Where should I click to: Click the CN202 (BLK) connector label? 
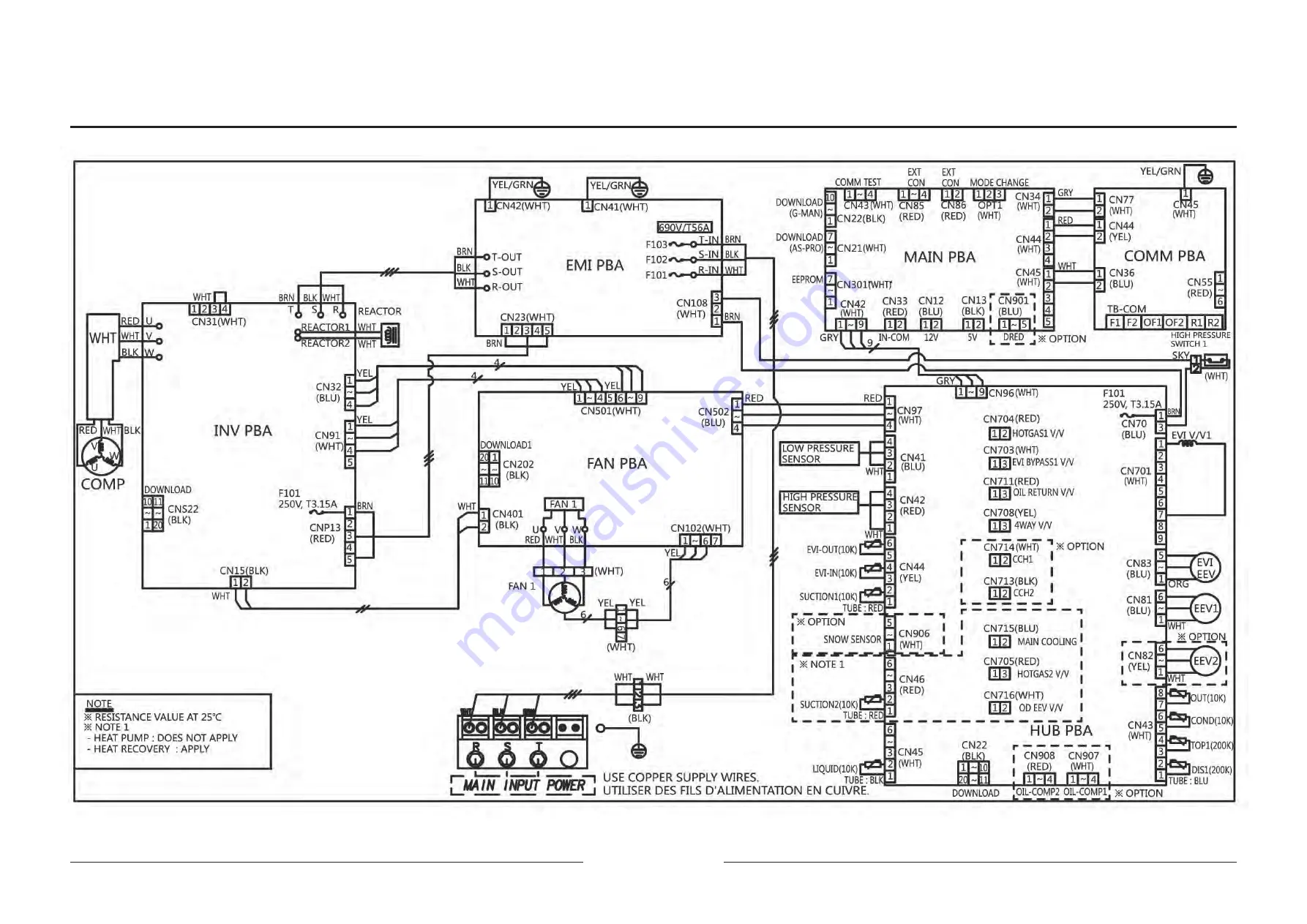pyautogui.click(x=517, y=470)
